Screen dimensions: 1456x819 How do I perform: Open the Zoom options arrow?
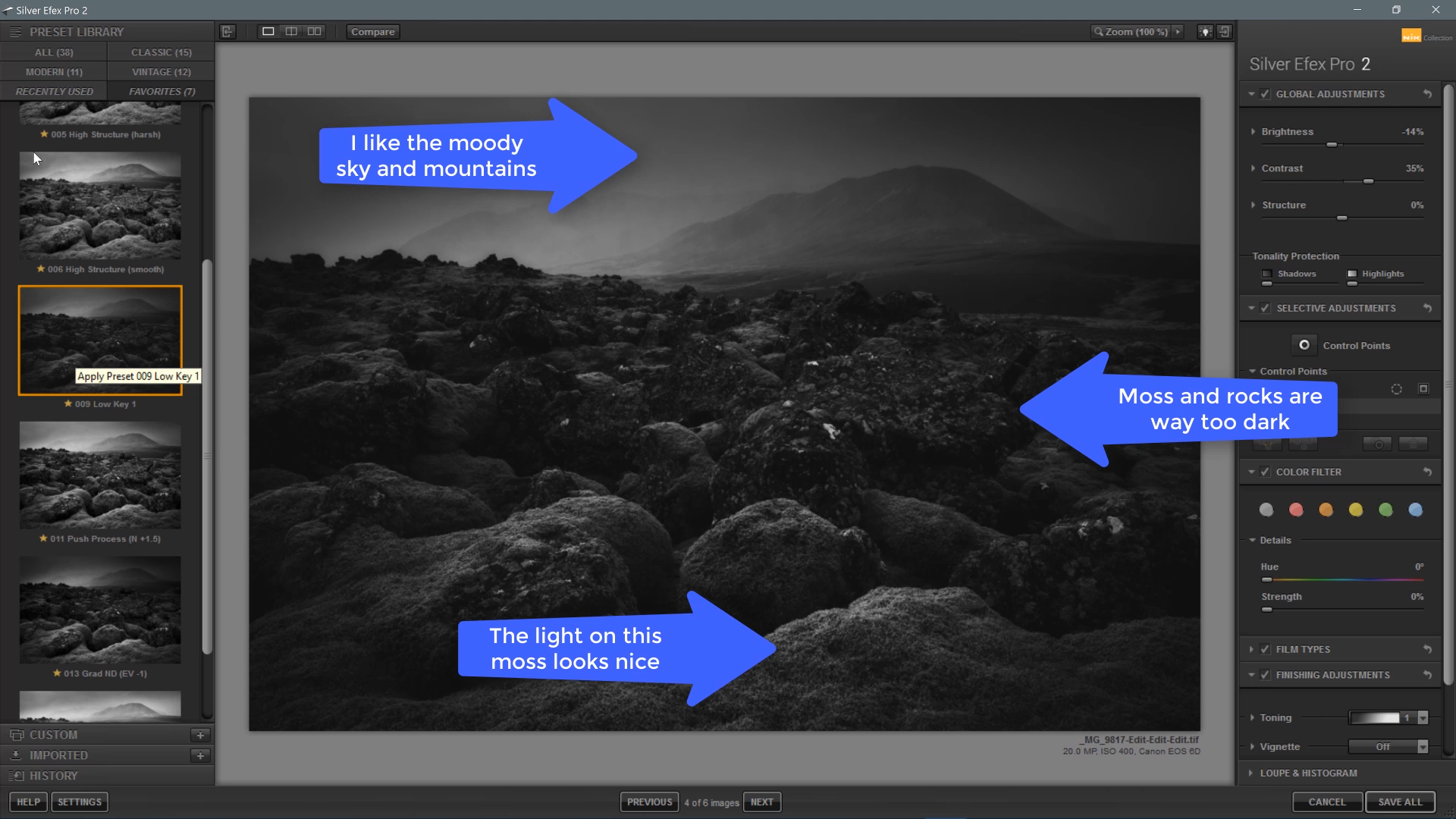tap(1178, 32)
